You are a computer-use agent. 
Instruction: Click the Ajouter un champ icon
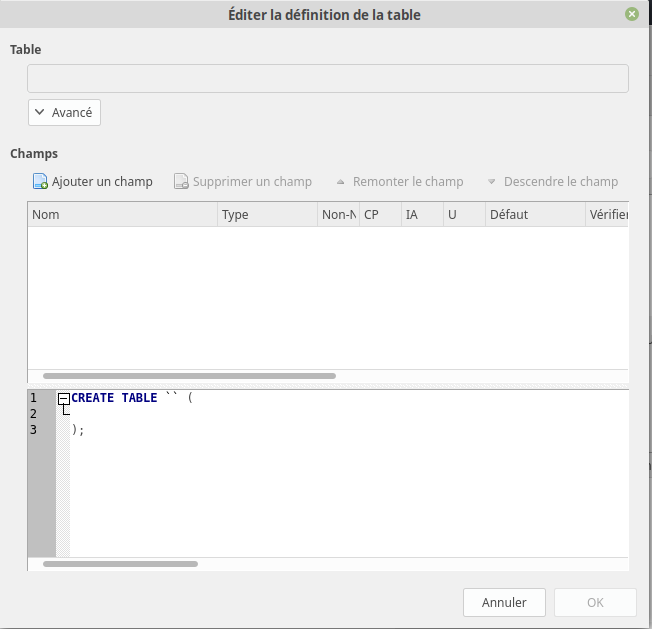point(40,182)
